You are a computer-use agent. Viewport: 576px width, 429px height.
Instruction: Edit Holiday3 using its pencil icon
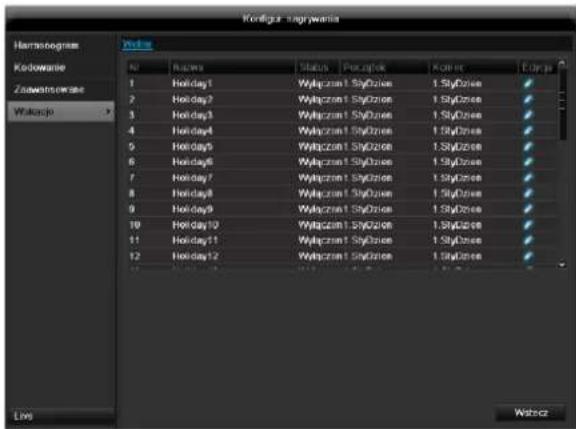tap(528, 115)
